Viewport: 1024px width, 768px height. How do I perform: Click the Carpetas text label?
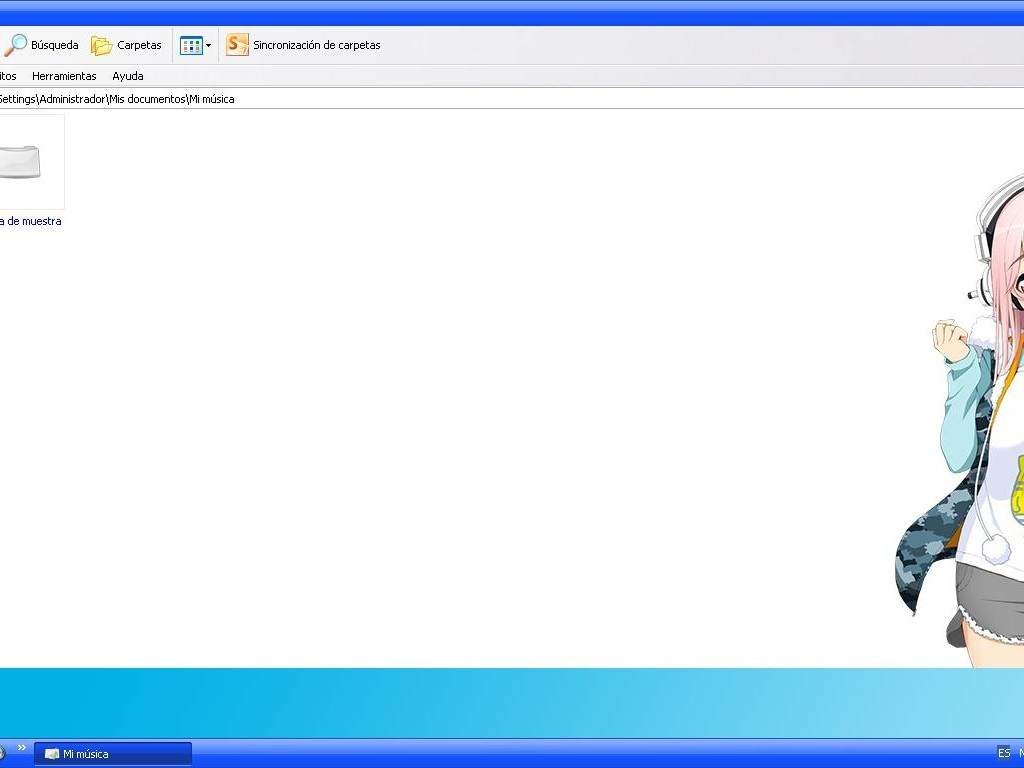tap(139, 45)
